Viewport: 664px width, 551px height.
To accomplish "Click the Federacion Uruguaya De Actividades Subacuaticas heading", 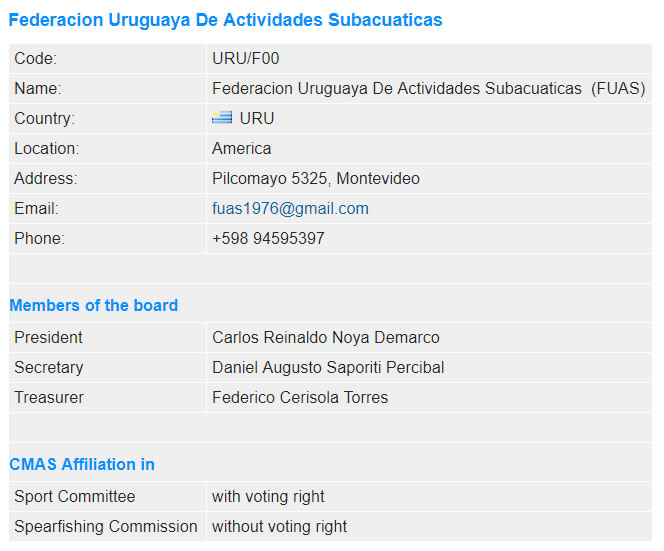I will click(x=225, y=20).
